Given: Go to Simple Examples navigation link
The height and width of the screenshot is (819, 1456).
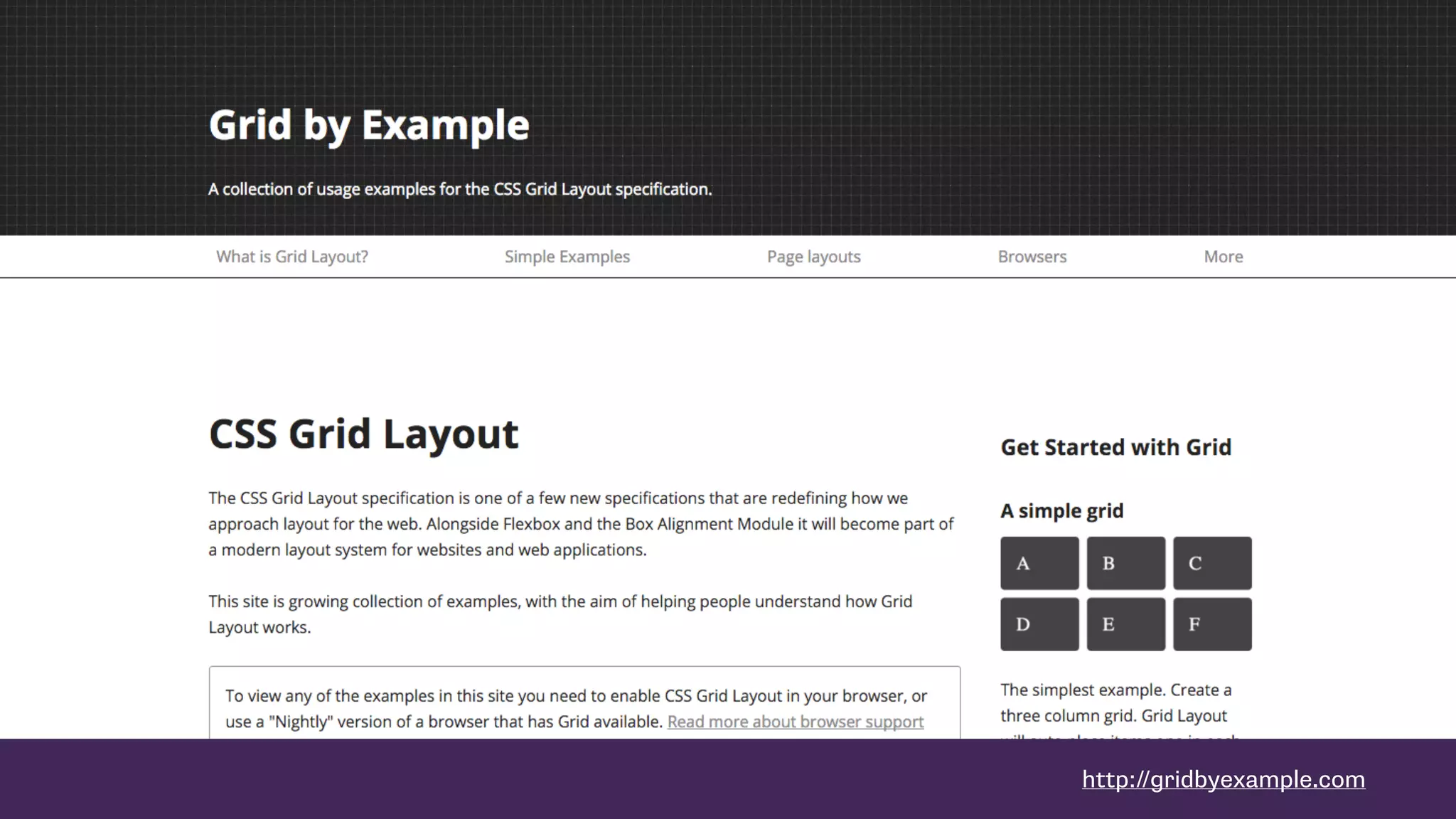Looking at the screenshot, I should [x=567, y=257].
